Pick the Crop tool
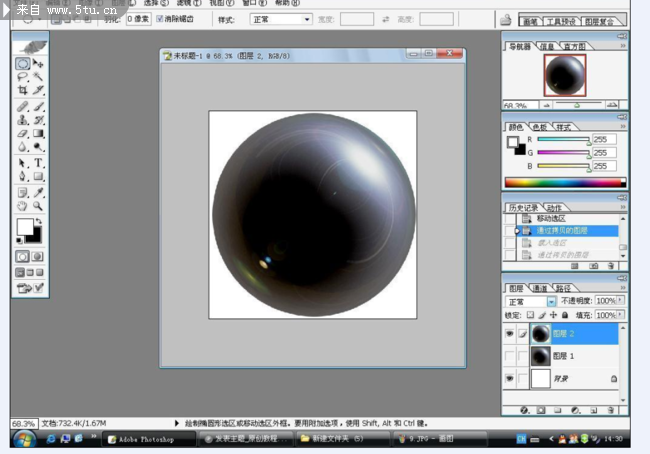The image size is (650, 454). click(22, 90)
